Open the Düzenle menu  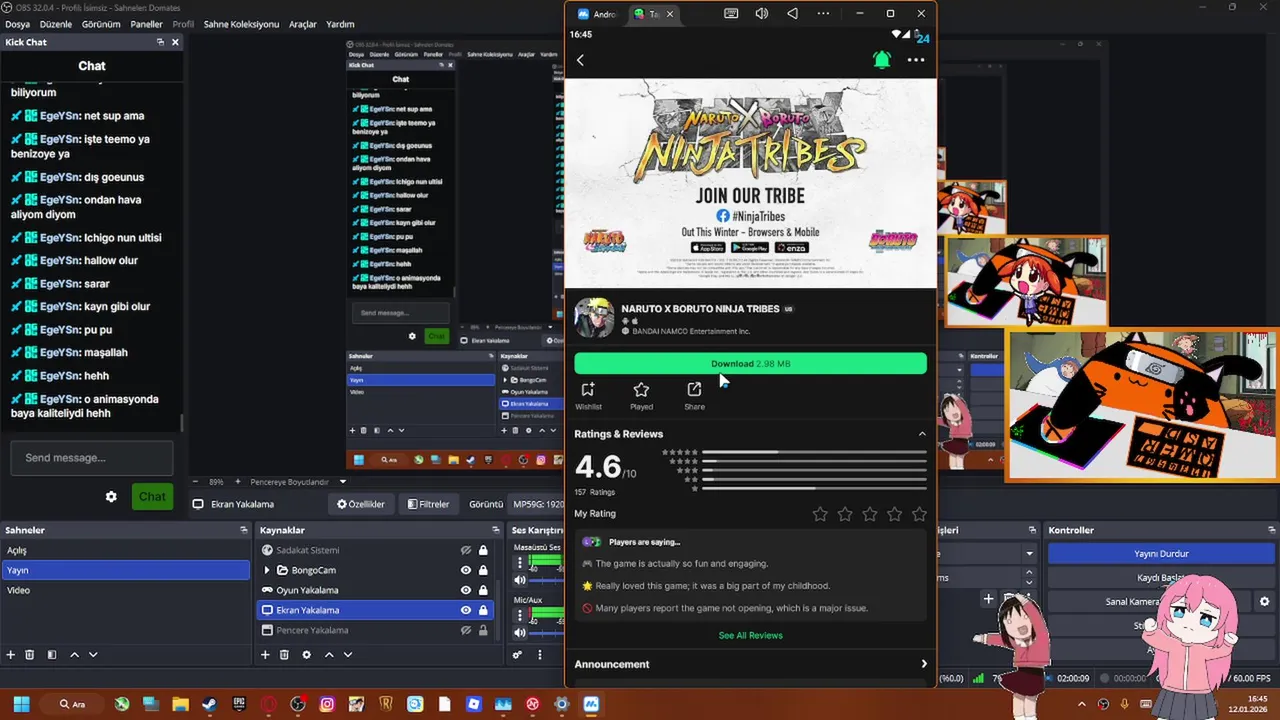tap(56, 24)
